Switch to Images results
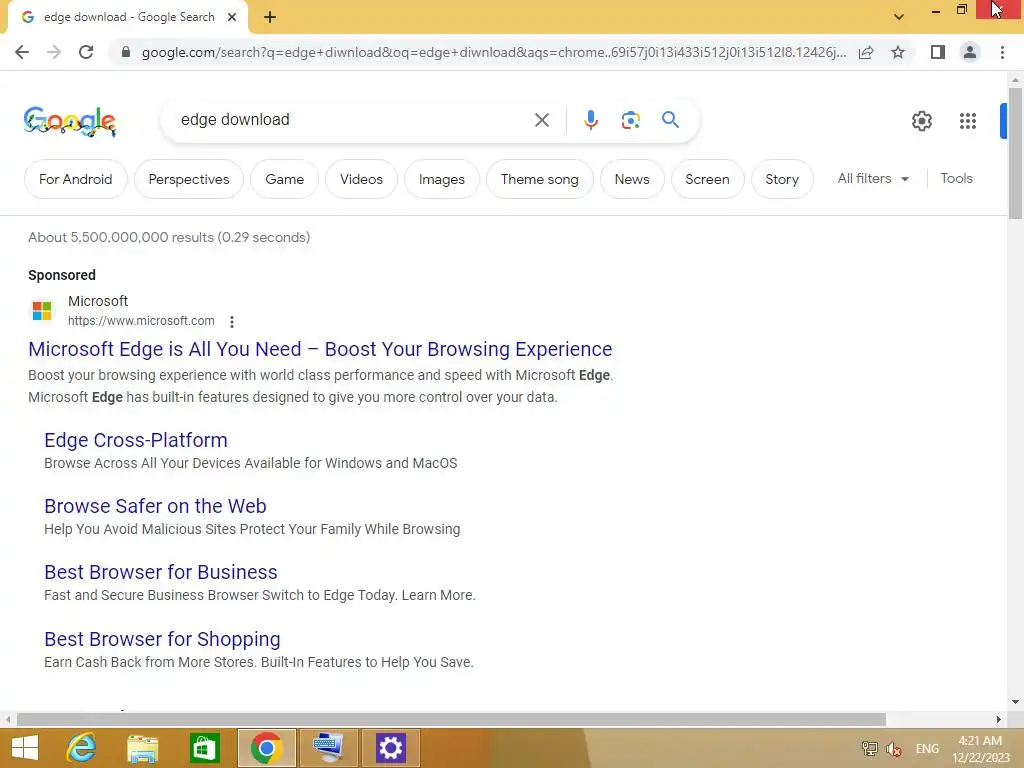The width and height of the screenshot is (1024, 768). pyautogui.click(x=441, y=179)
